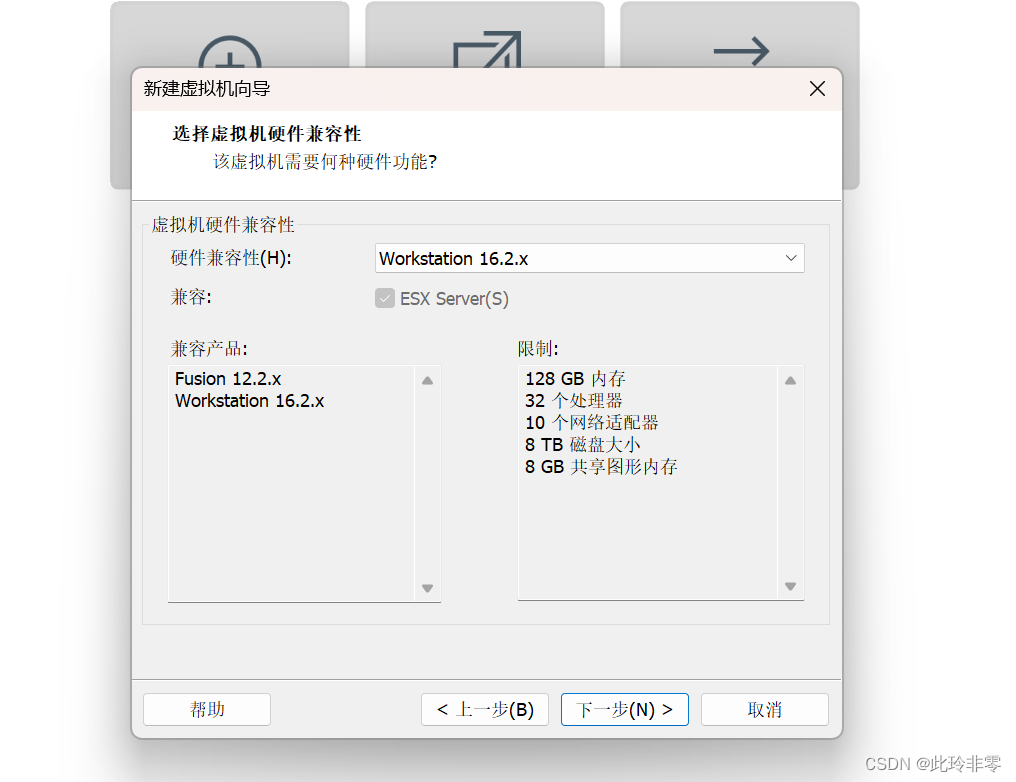The height and width of the screenshot is (782, 1016).
Task: Select the 128 GB 内存 limitation entry
Action: click(575, 378)
